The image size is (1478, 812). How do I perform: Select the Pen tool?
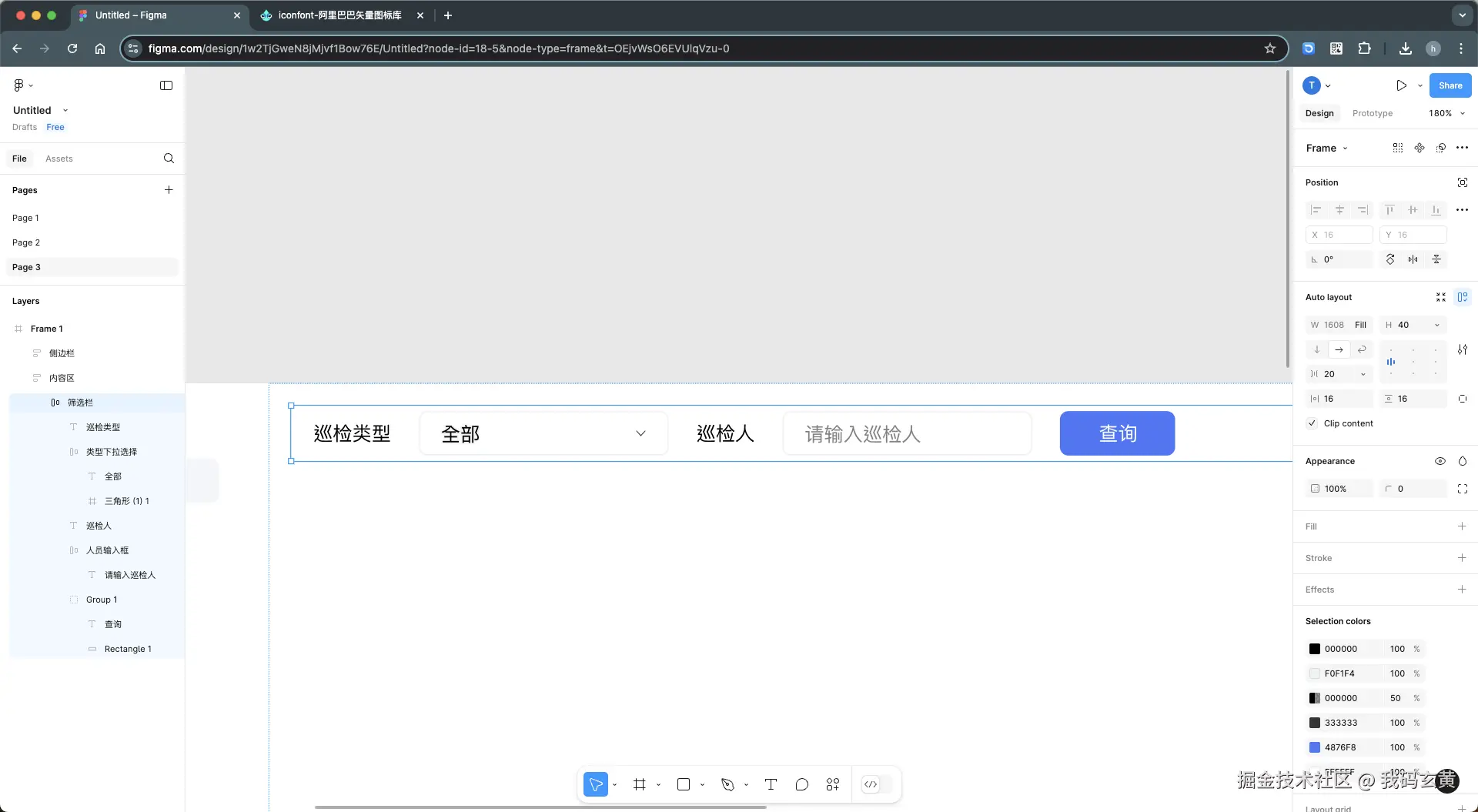coord(727,784)
